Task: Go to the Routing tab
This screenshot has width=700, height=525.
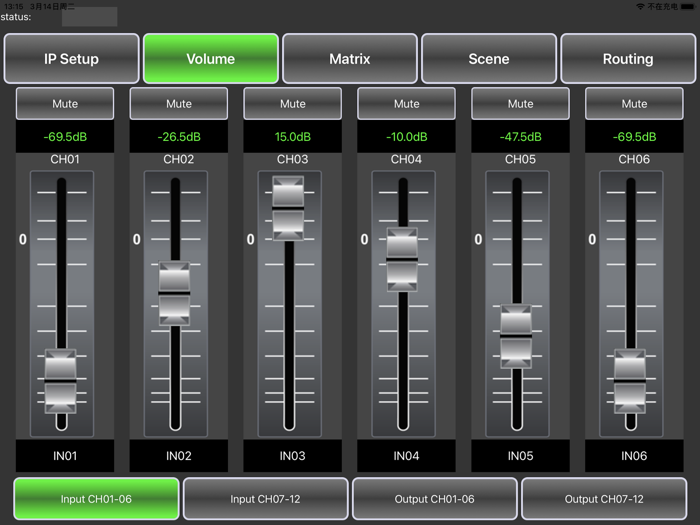Action: pos(628,59)
